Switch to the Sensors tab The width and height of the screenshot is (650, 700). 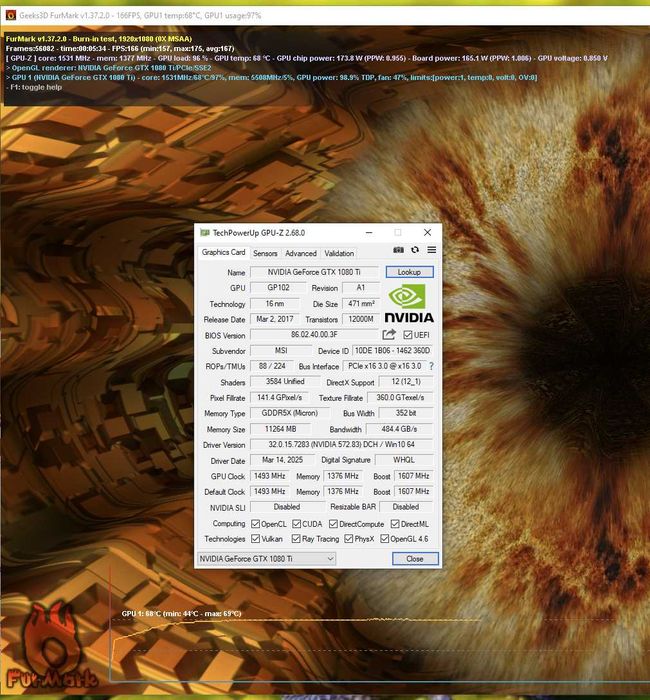tap(265, 253)
